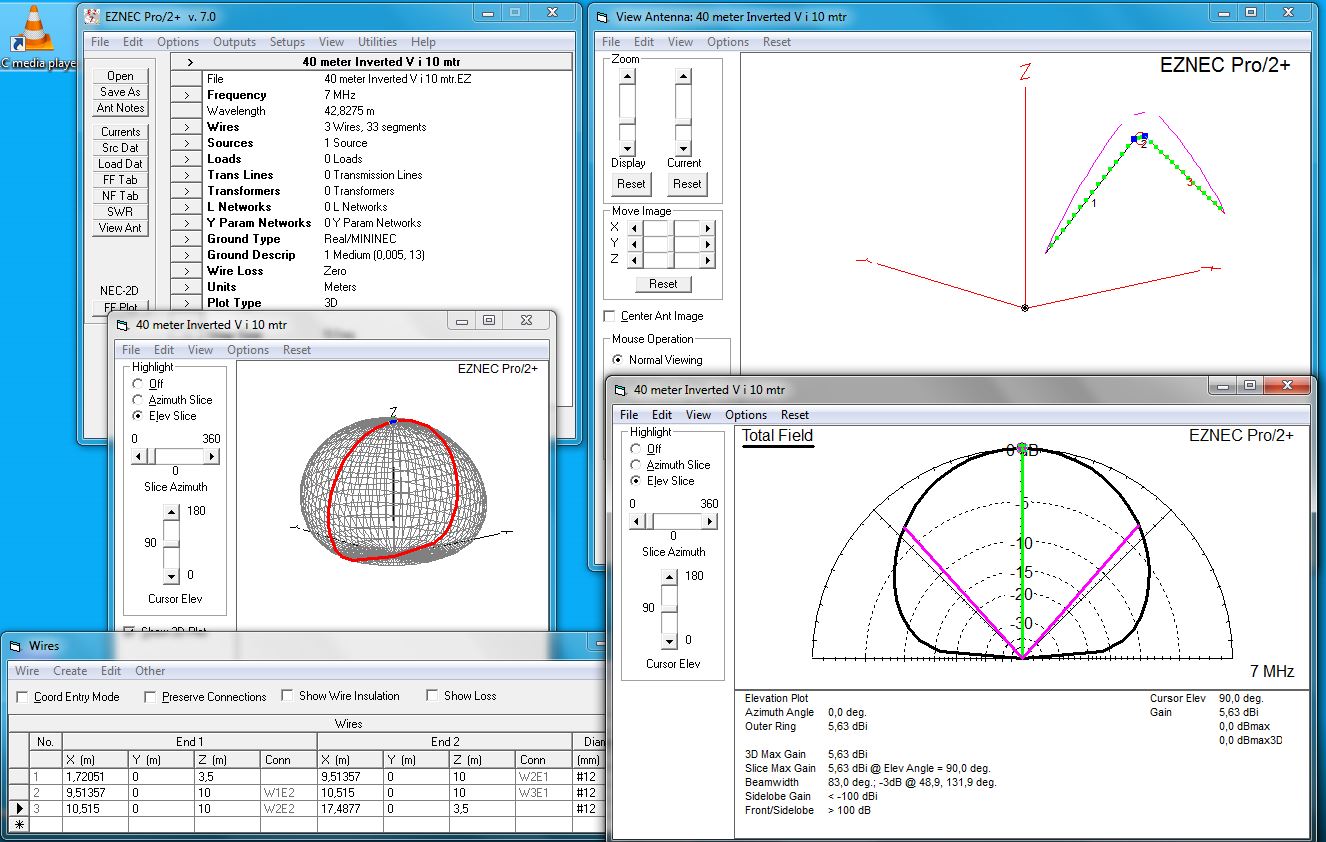Click the X move image right arrow
Image resolution: width=1326 pixels, height=842 pixels.
[708, 228]
